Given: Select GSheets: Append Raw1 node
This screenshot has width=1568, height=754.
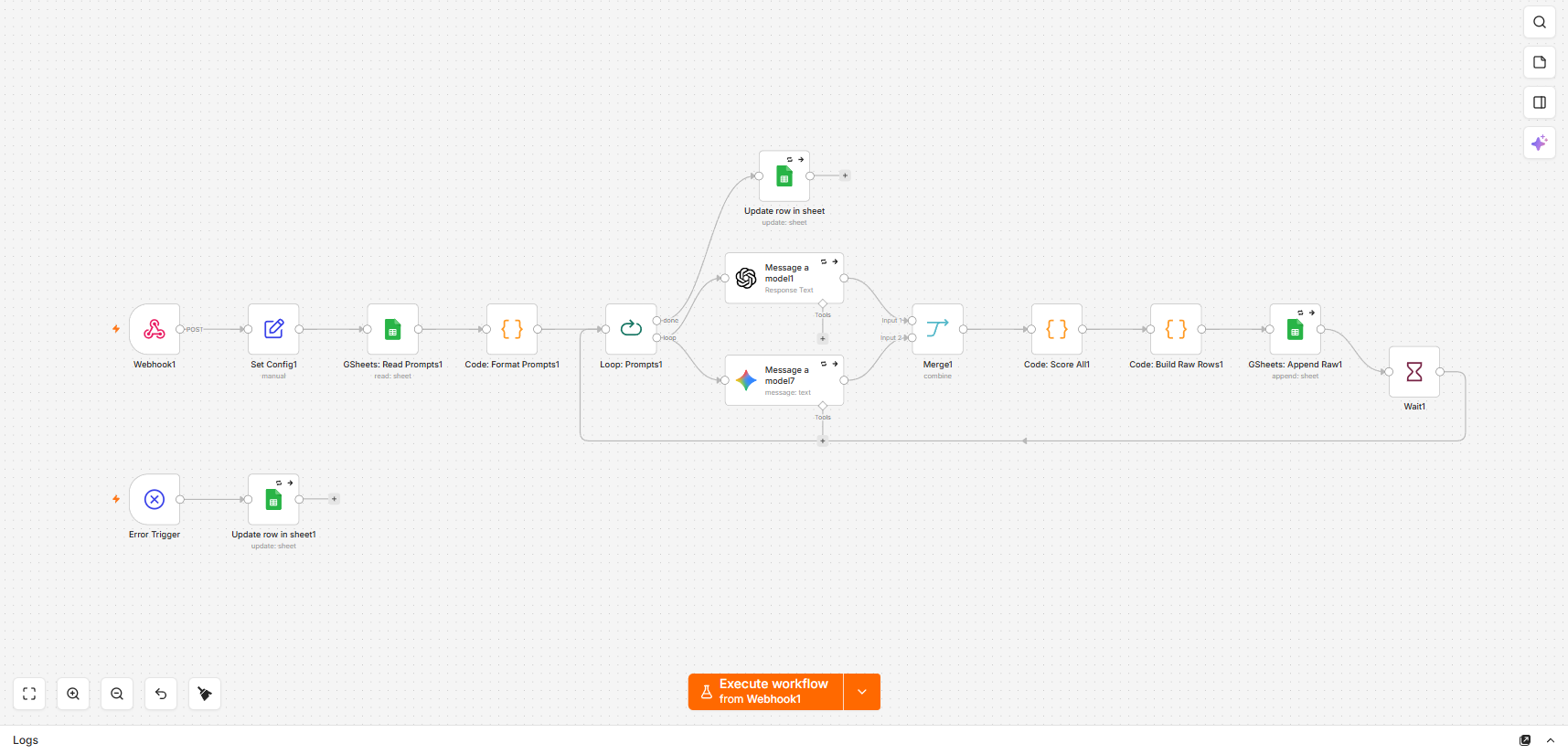Looking at the screenshot, I should [x=1295, y=329].
